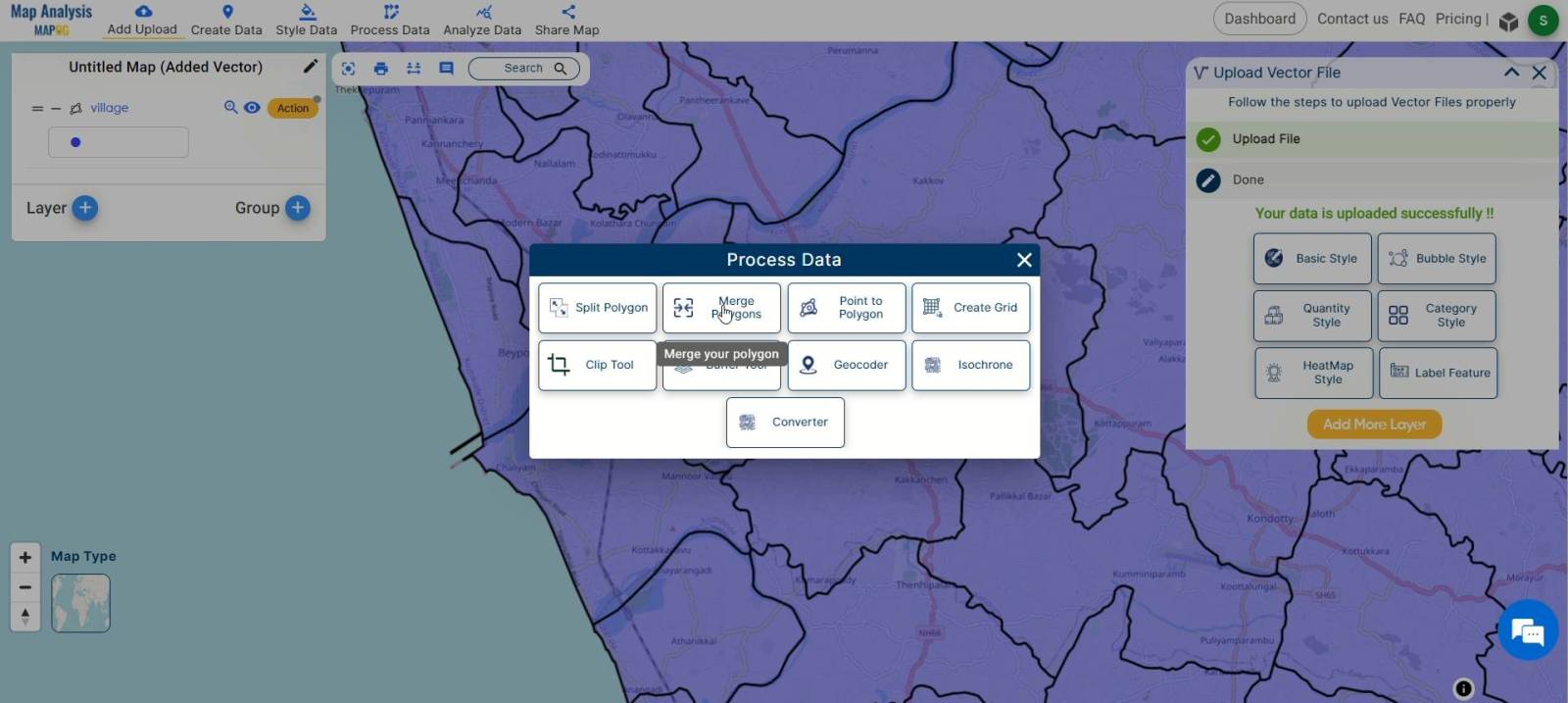Open the FAQ link
Viewport: 1568px width, 703px height.
(1412, 19)
